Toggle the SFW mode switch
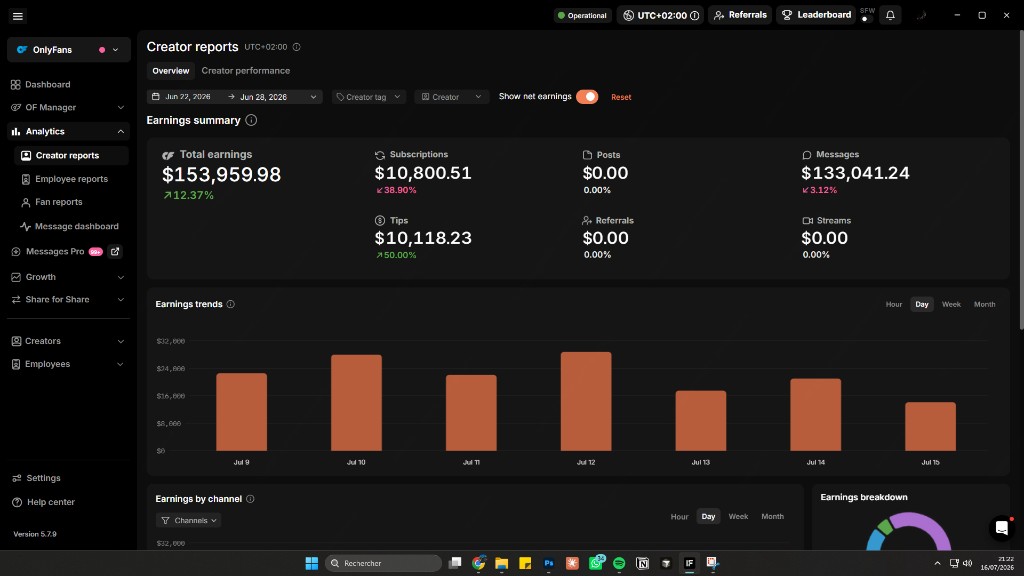Image resolution: width=1024 pixels, height=576 pixels. click(x=866, y=19)
